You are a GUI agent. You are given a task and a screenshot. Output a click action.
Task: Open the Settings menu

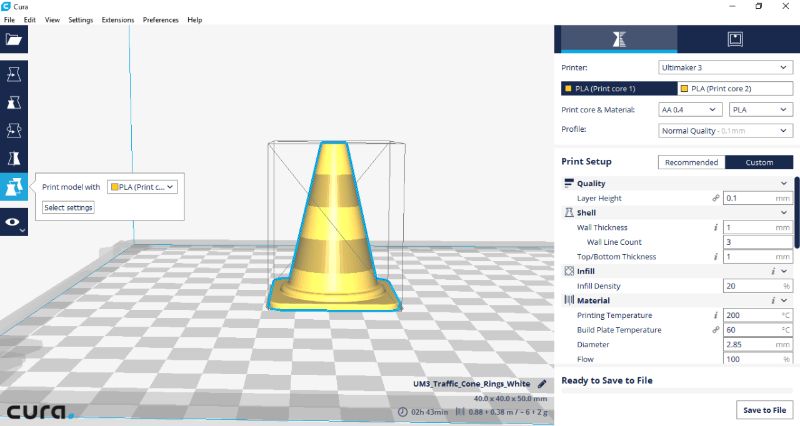click(x=81, y=20)
